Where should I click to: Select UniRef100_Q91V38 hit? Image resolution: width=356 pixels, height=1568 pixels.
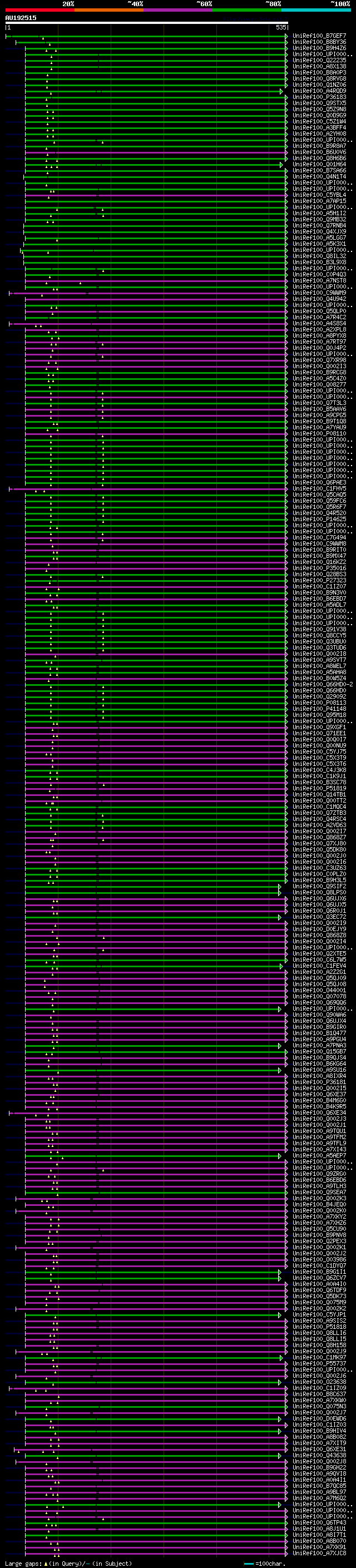(319, 630)
